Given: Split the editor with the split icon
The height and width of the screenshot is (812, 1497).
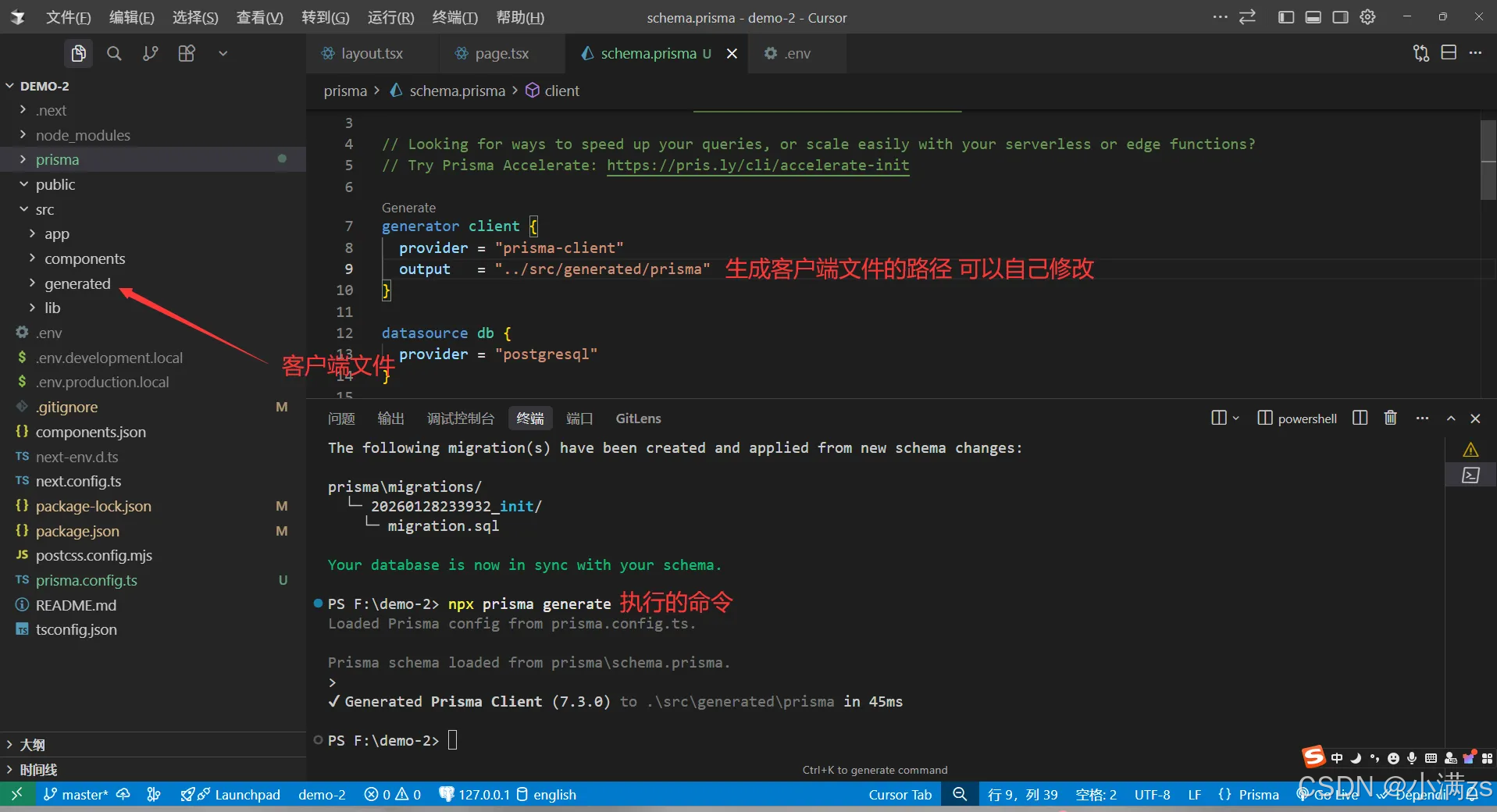Looking at the screenshot, I should point(1449,53).
